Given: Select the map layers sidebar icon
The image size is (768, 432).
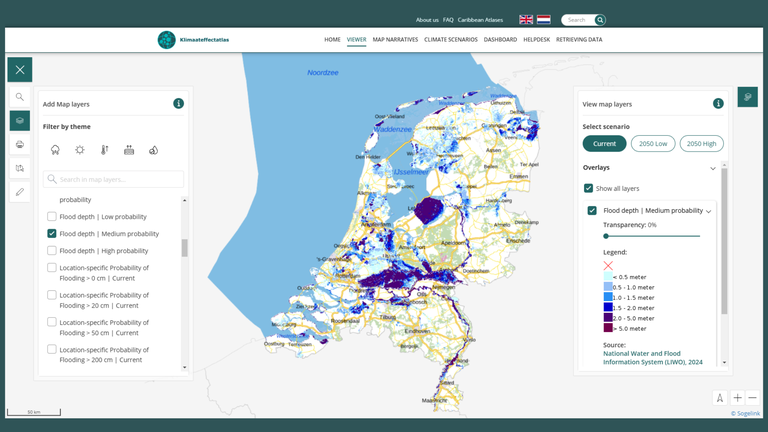Looking at the screenshot, I should click(x=20, y=120).
